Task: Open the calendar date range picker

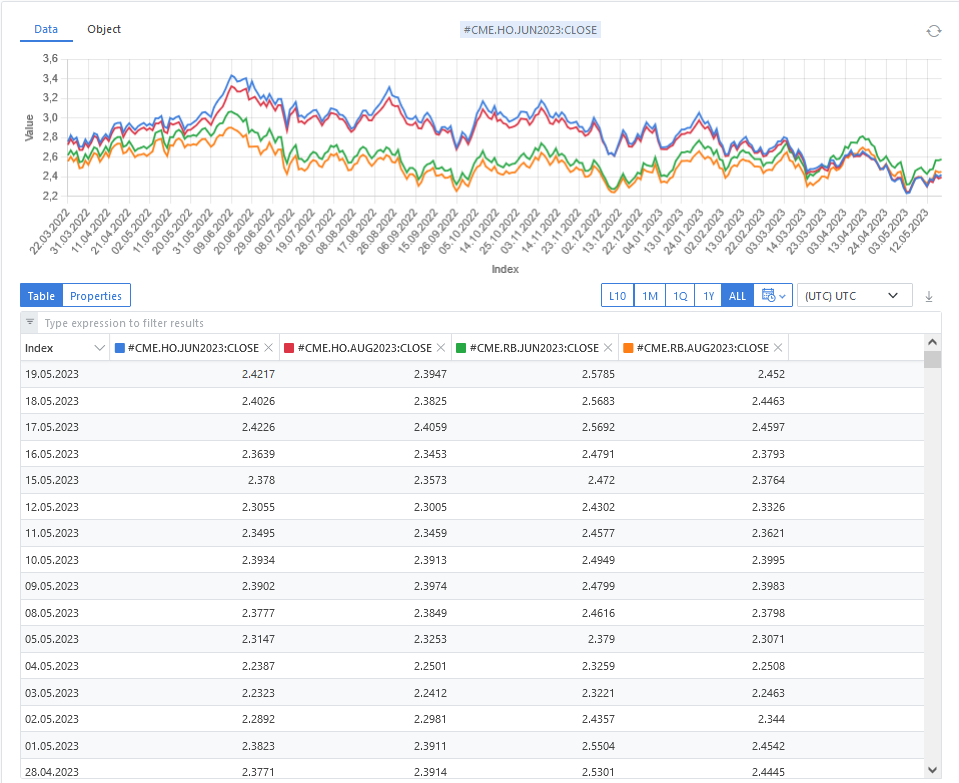Action: 775,296
